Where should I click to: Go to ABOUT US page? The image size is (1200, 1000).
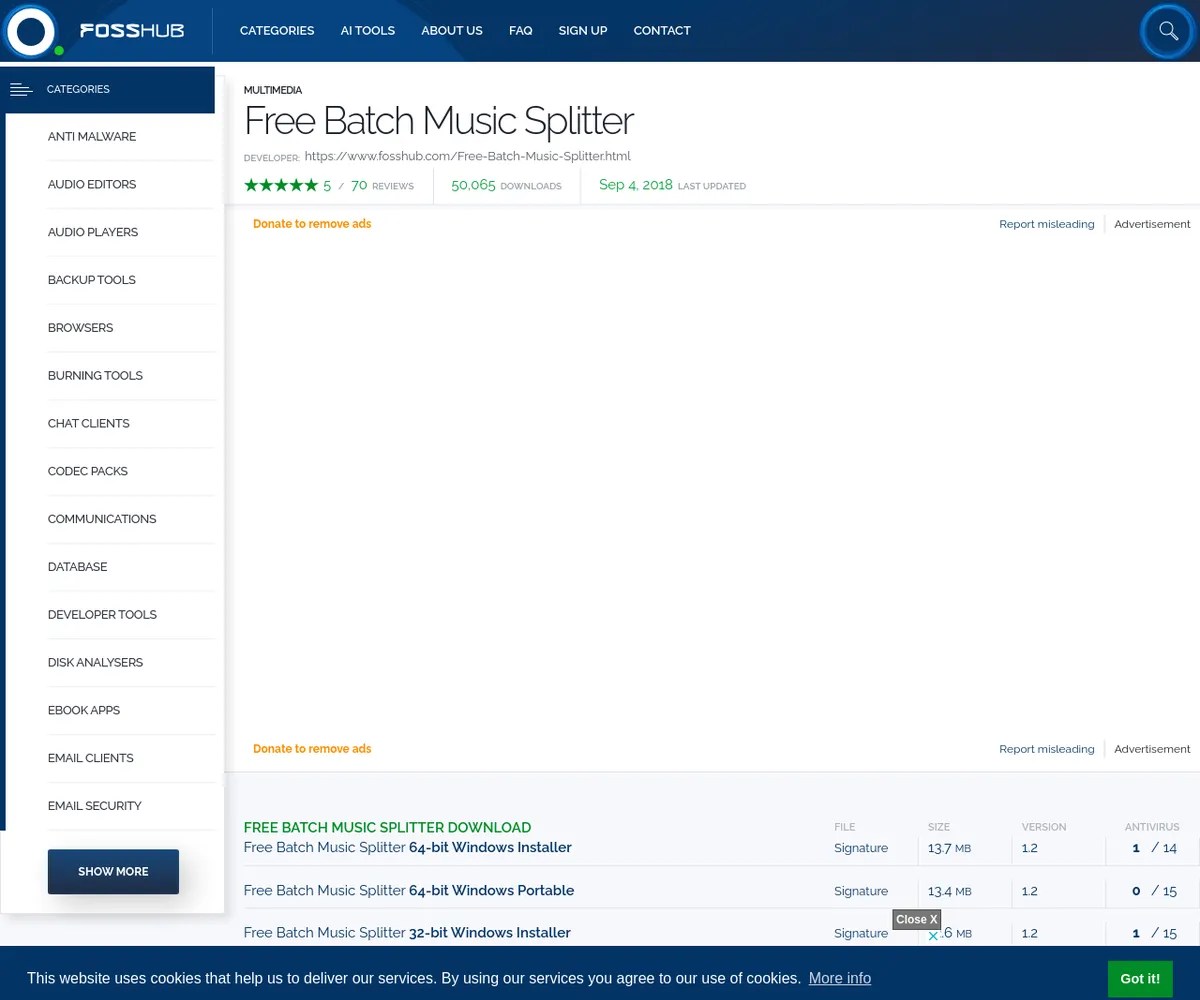452,31
